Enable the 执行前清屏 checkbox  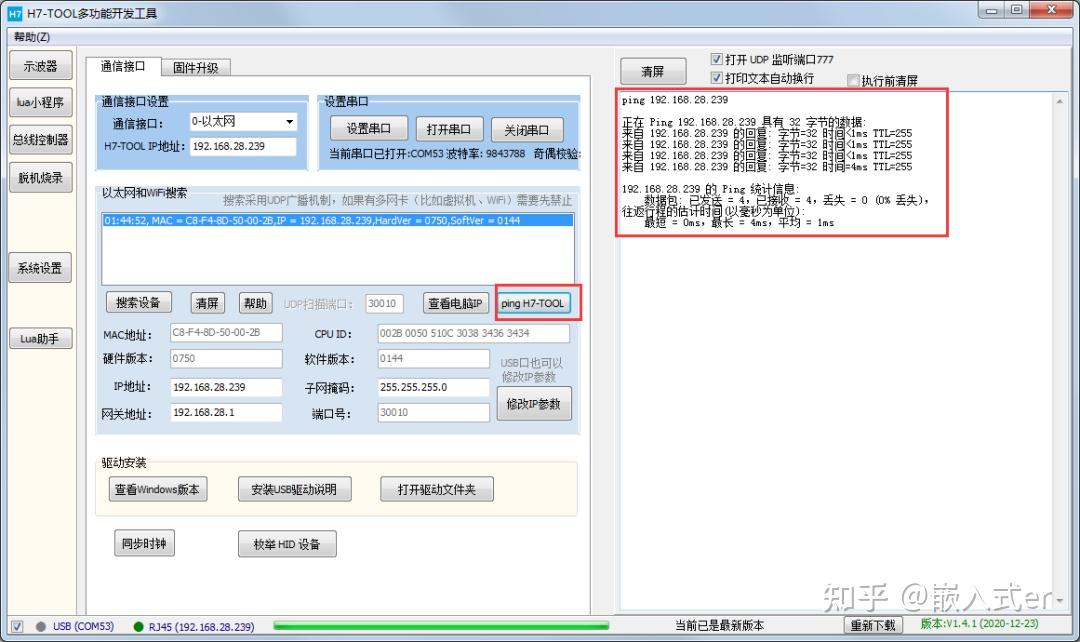point(852,80)
